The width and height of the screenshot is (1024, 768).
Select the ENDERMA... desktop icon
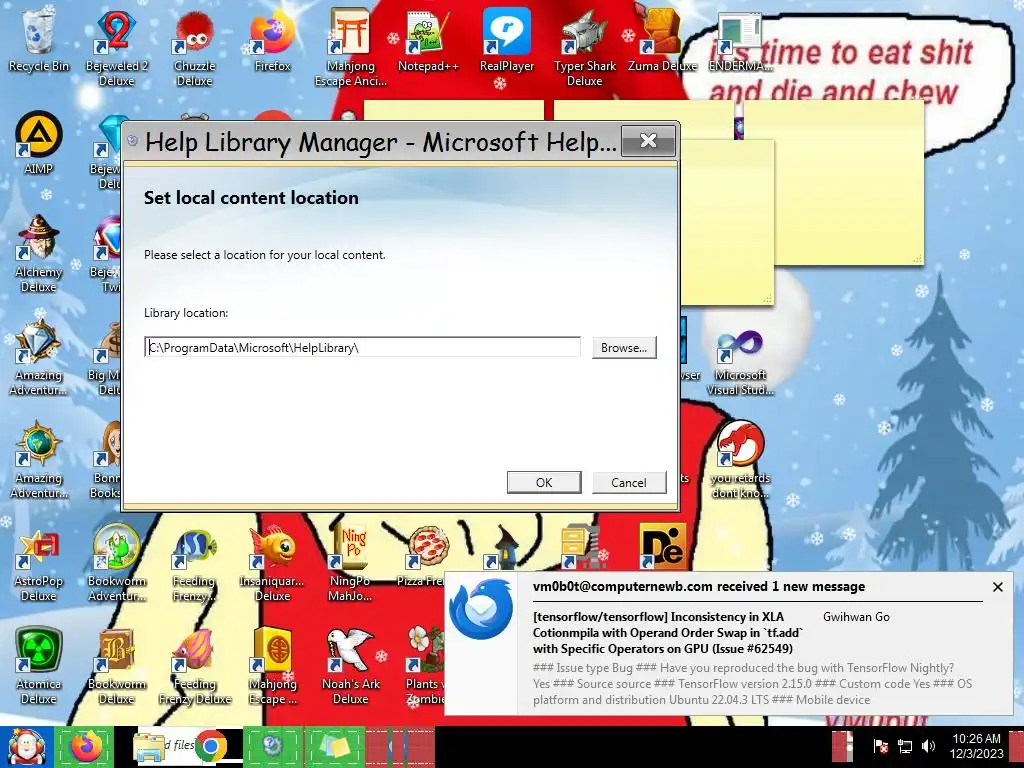click(x=740, y=40)
